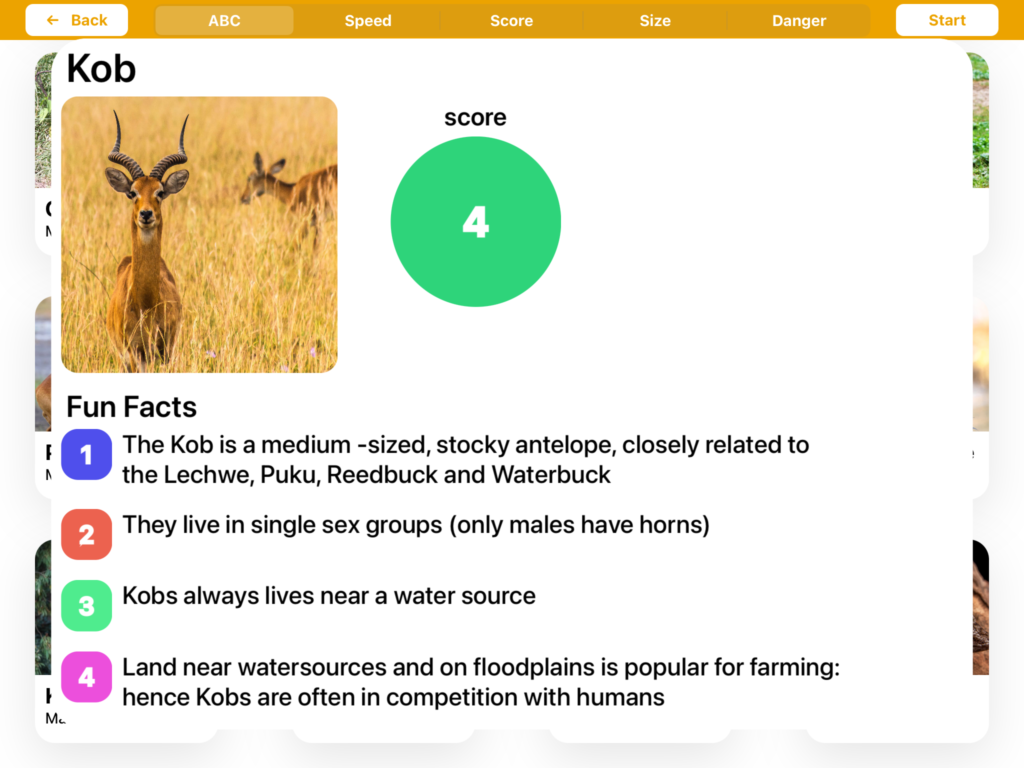This screenshot has height=768, width=1024.
Task: Click the Fun Facts heading
Action: [131, 407]
